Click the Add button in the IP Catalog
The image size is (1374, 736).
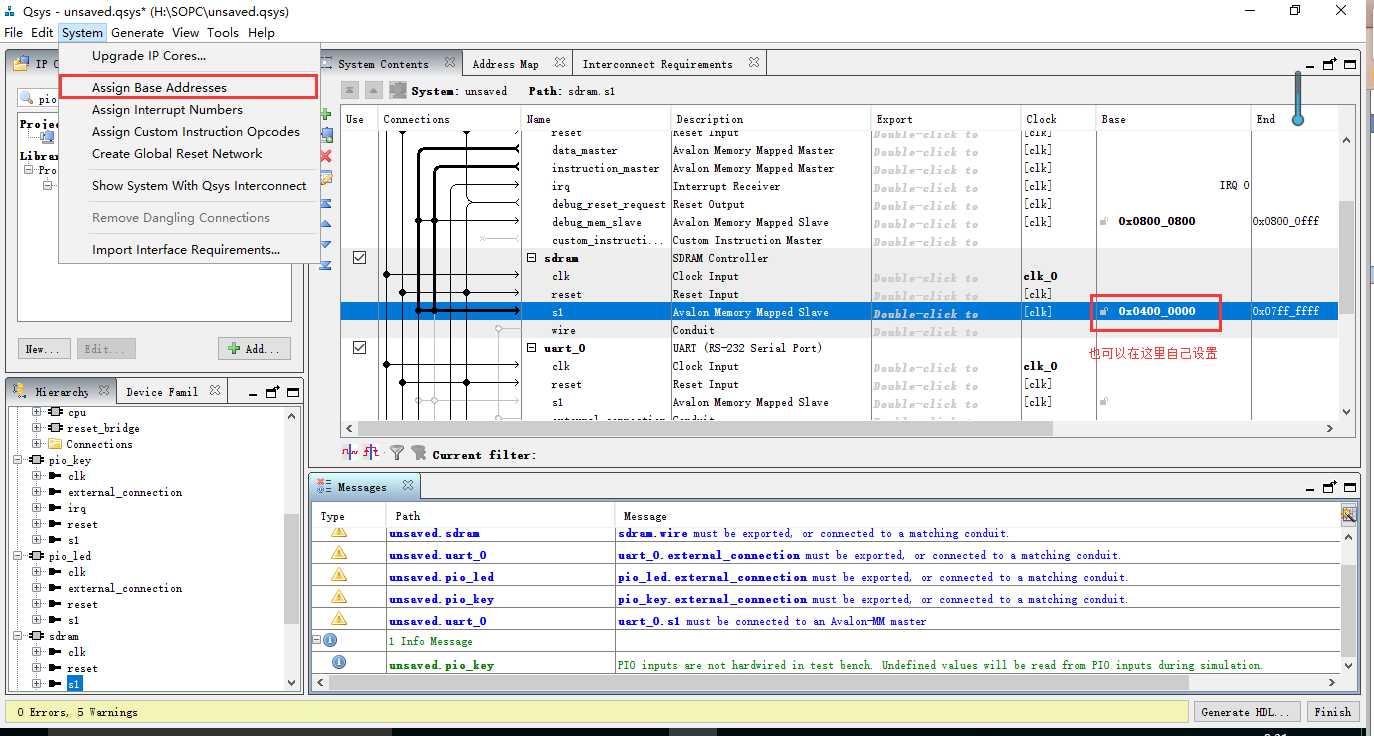tap(254, 348)
